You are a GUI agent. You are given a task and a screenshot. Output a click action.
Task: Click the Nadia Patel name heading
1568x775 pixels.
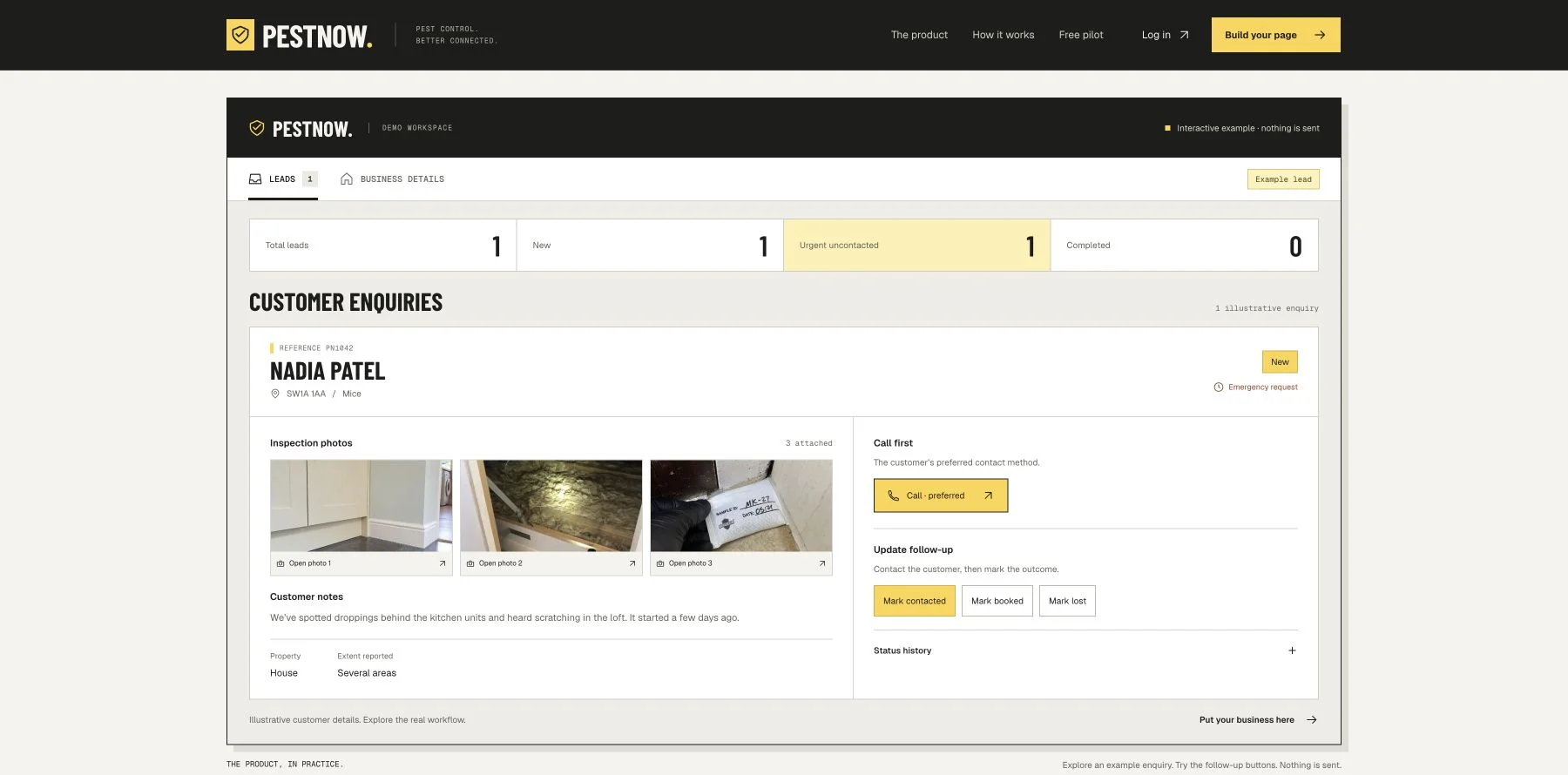[x=328, y=372]
